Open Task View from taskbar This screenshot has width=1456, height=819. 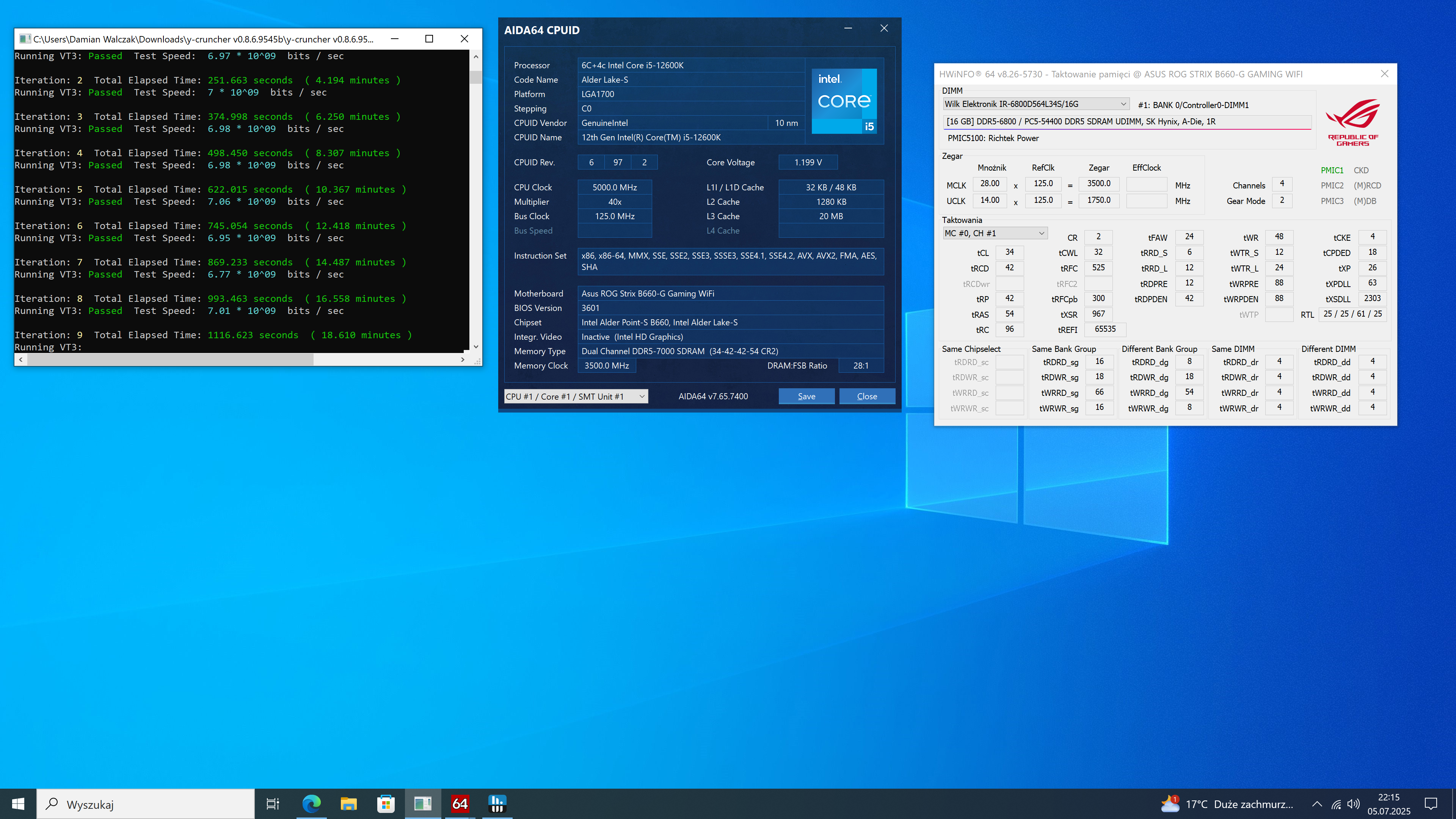tap(273, 804)
